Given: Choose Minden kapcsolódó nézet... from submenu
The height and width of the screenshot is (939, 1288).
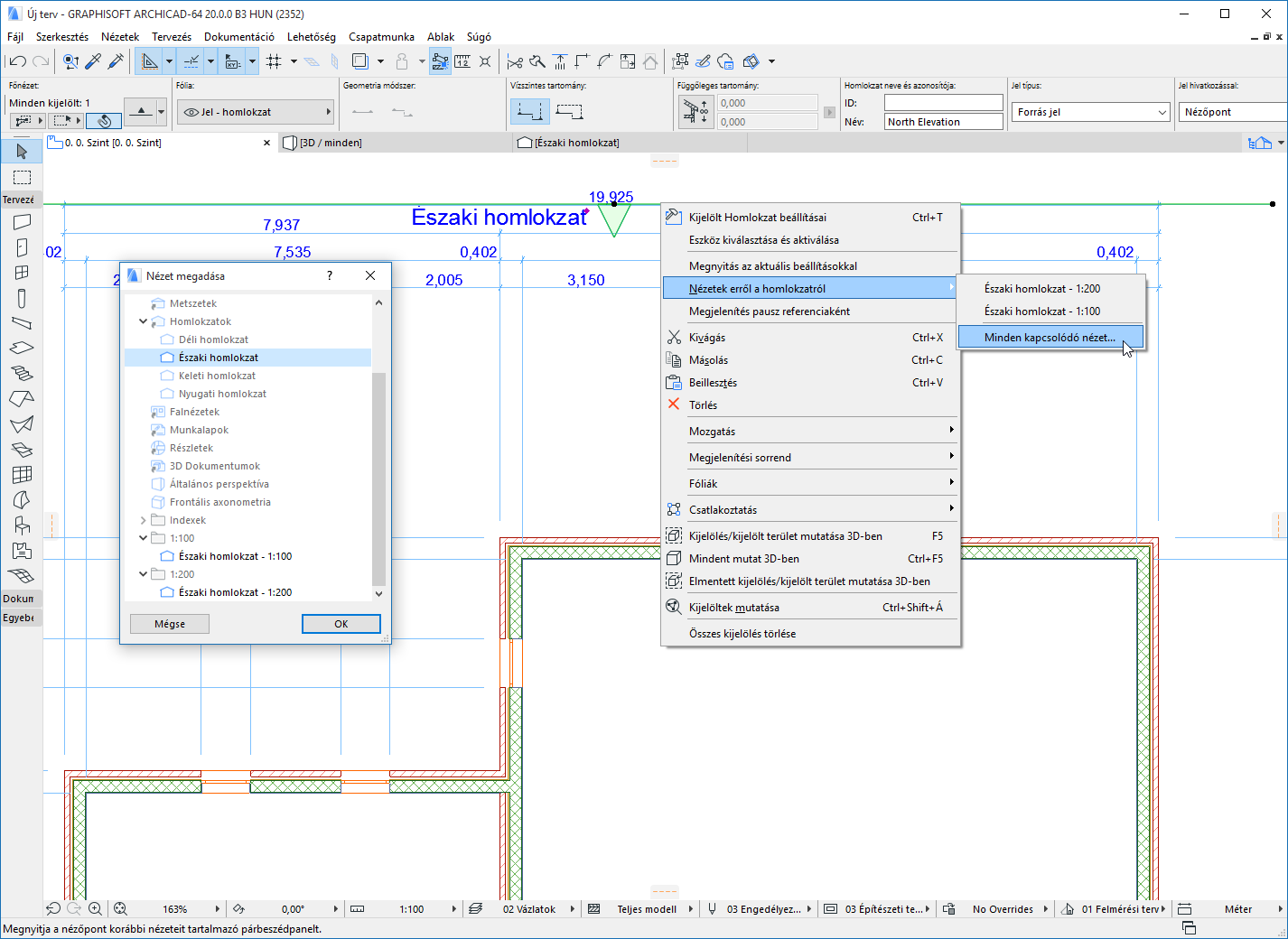Looking at the screenshot, I should point(1050,338).
